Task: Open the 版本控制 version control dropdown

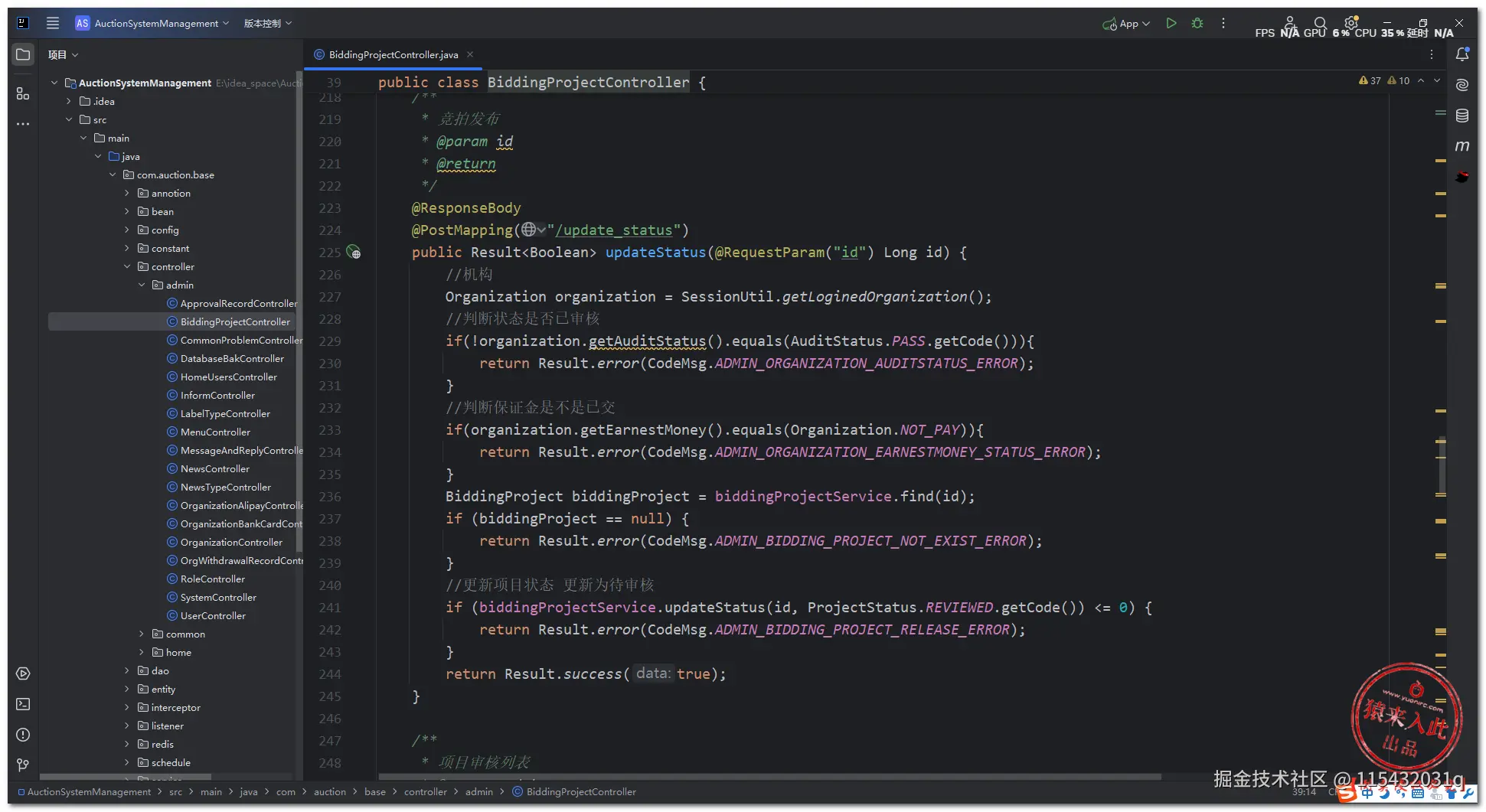Action: 268,23
